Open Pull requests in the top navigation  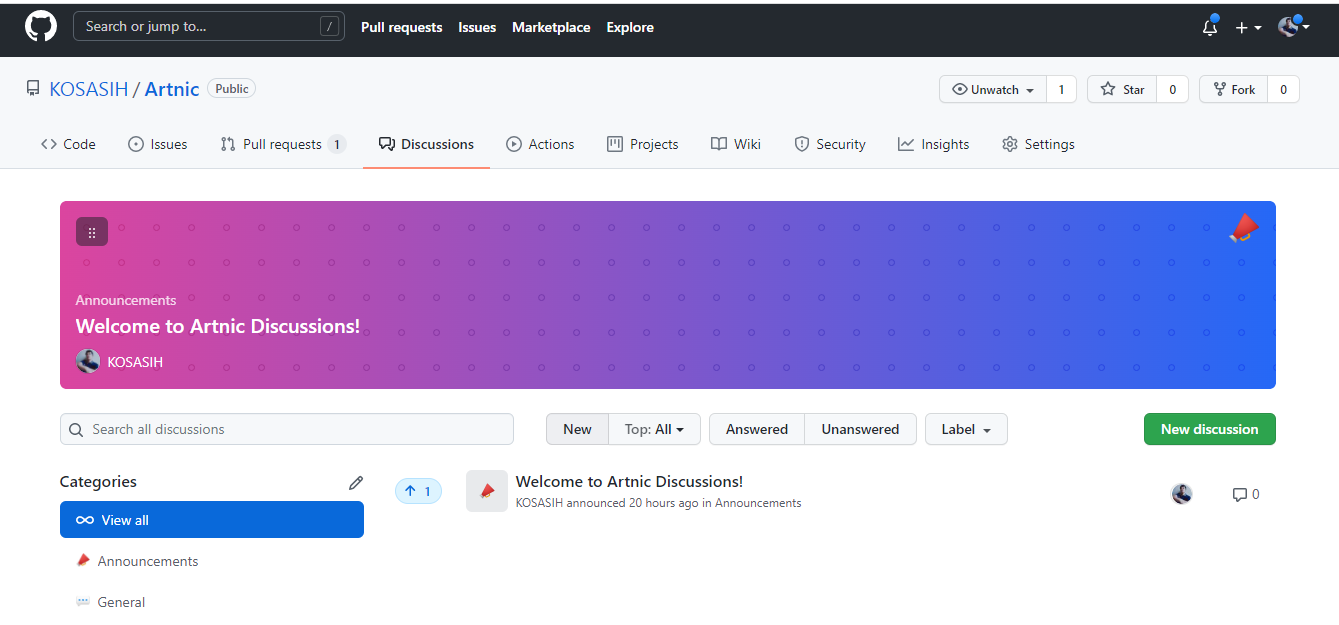point(402,27)
